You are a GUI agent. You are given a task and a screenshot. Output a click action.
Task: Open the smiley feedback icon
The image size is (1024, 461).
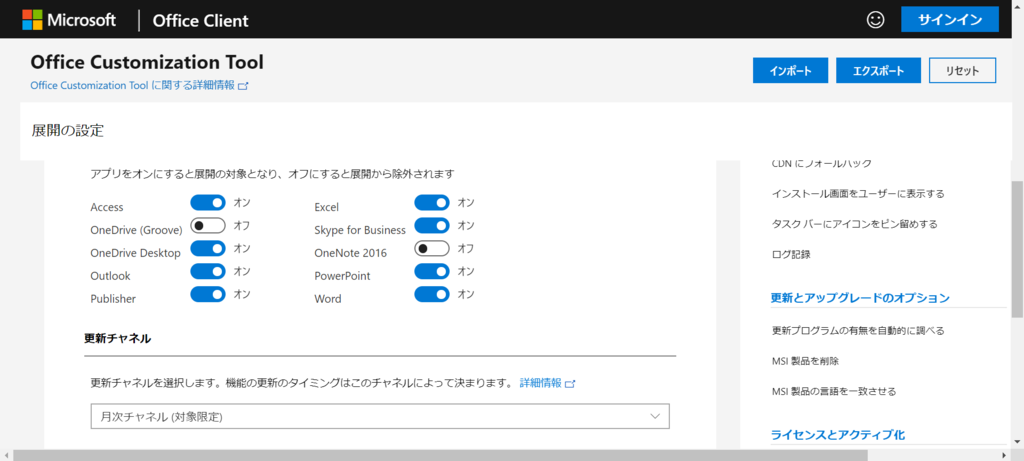click(x=875, y=20)
